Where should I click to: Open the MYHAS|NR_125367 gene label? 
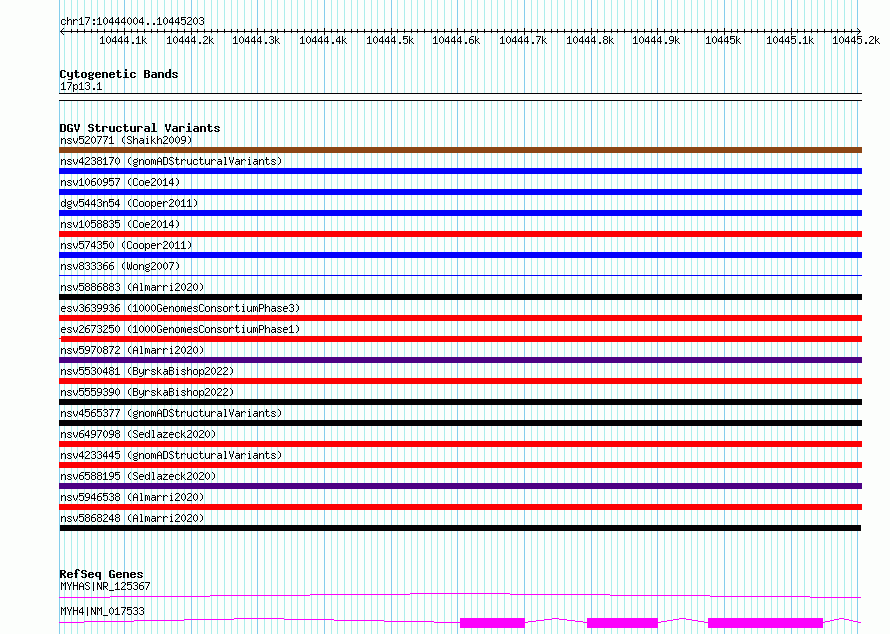point(105,586)
